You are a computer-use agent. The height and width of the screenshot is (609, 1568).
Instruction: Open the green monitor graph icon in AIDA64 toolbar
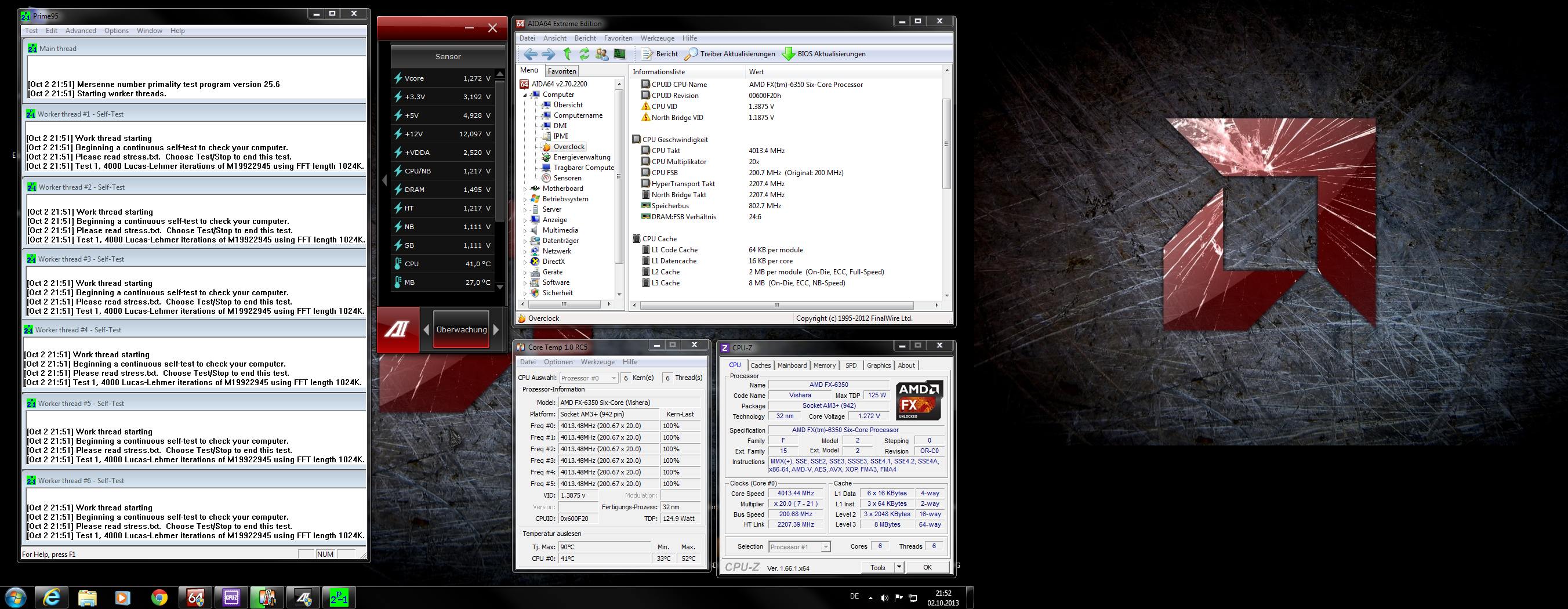pyautogui.click(x=620, y=54)
